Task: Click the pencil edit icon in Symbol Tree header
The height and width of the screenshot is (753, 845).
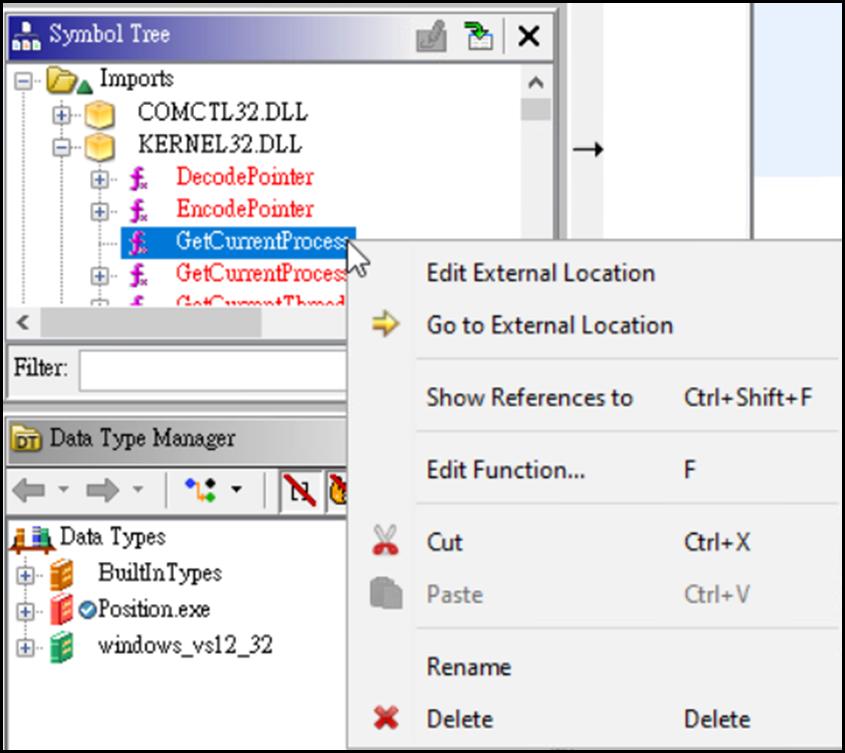Action: pos(431,36)
